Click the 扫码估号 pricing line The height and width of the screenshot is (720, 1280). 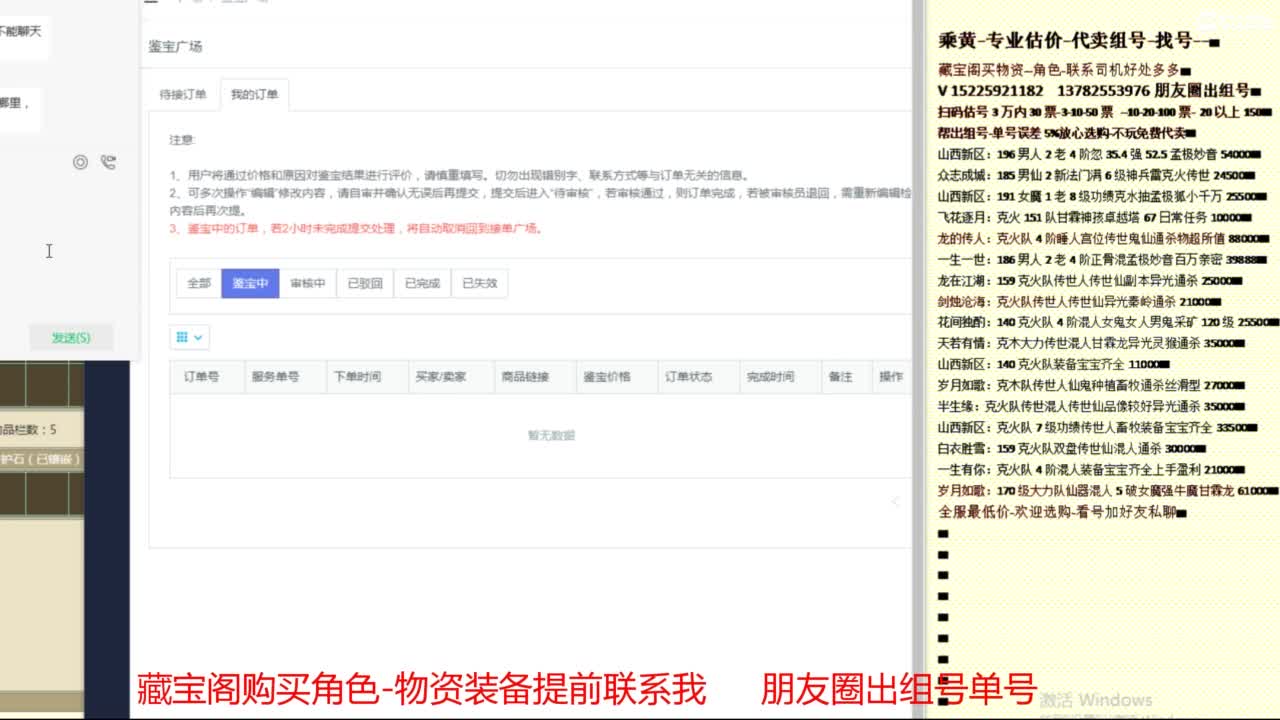point(1104,112)
